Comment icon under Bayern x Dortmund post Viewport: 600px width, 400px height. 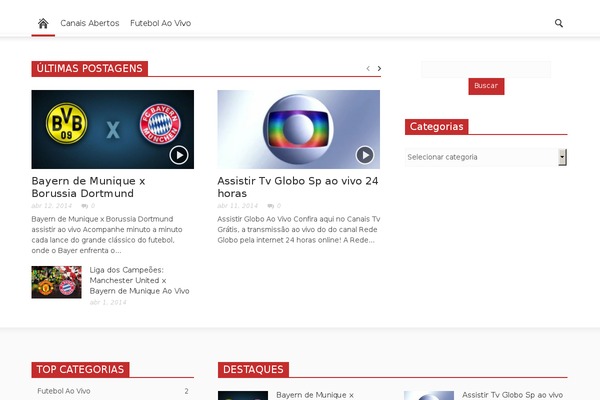pyautogui.click(x=85, y=206)
